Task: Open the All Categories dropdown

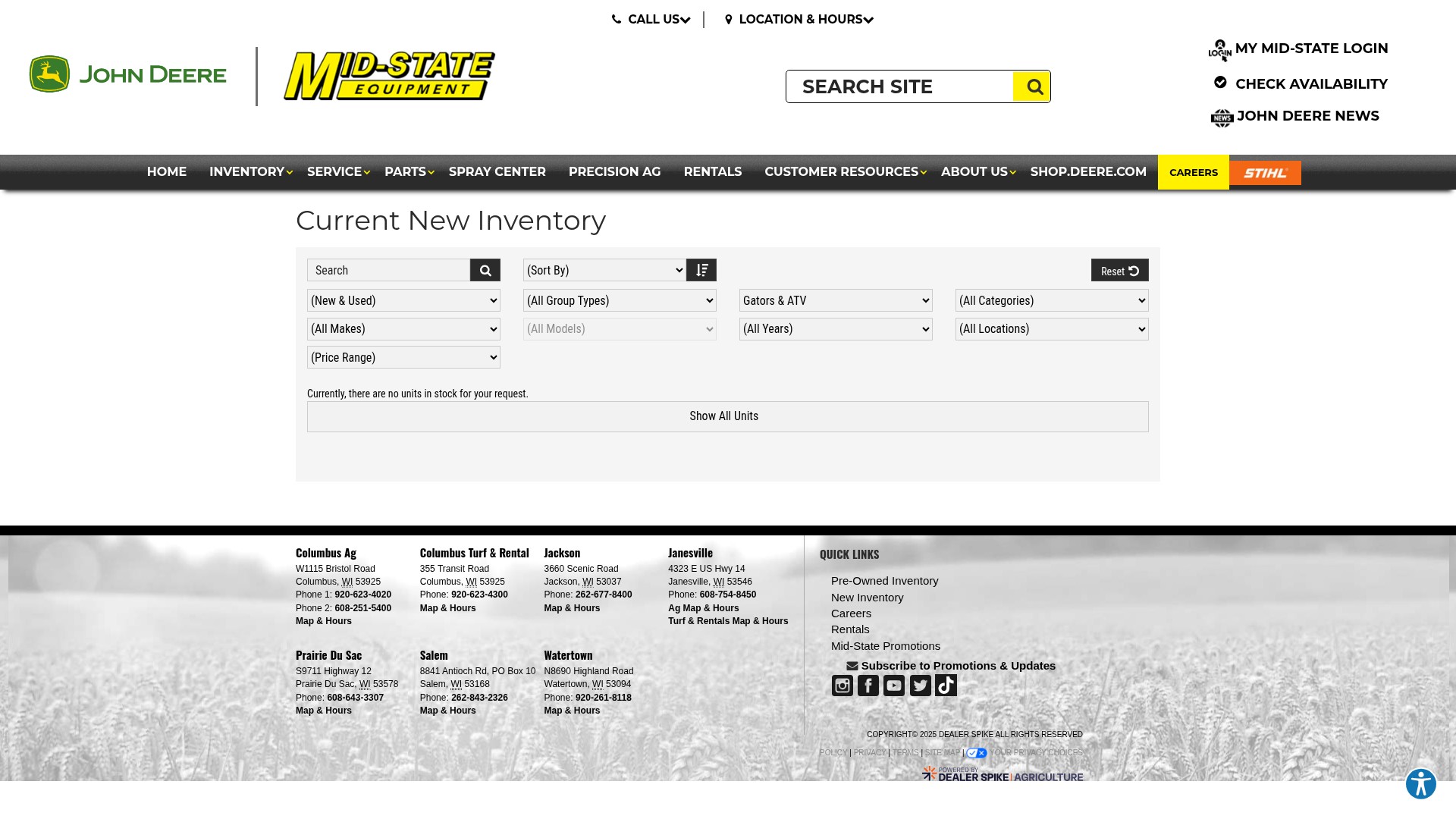Action: pyautogui.click(x=1052, y=300)
